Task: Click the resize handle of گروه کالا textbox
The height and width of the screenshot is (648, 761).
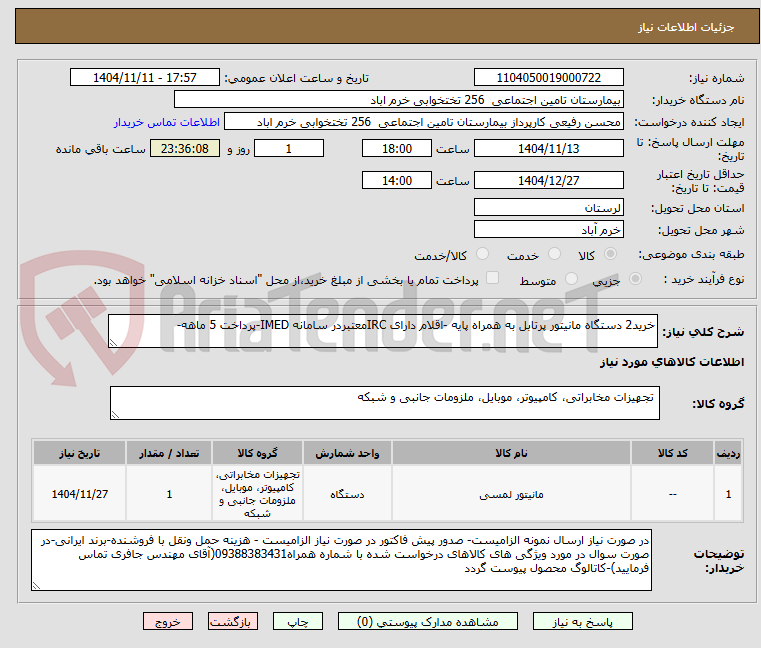Action: [115, 415]
